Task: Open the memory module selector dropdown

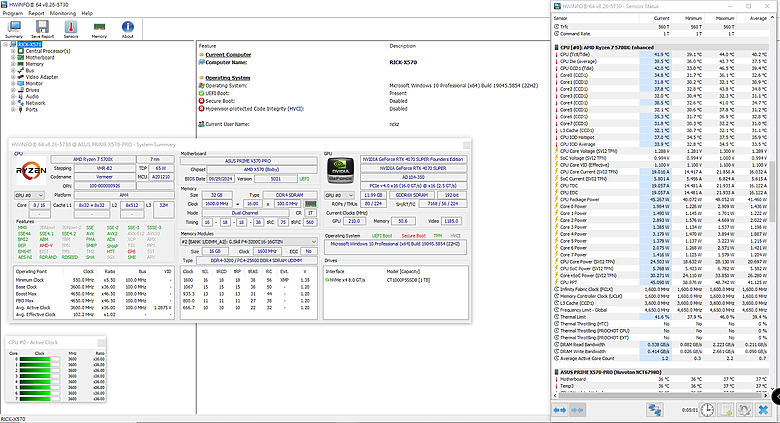Action: point(248,241)
